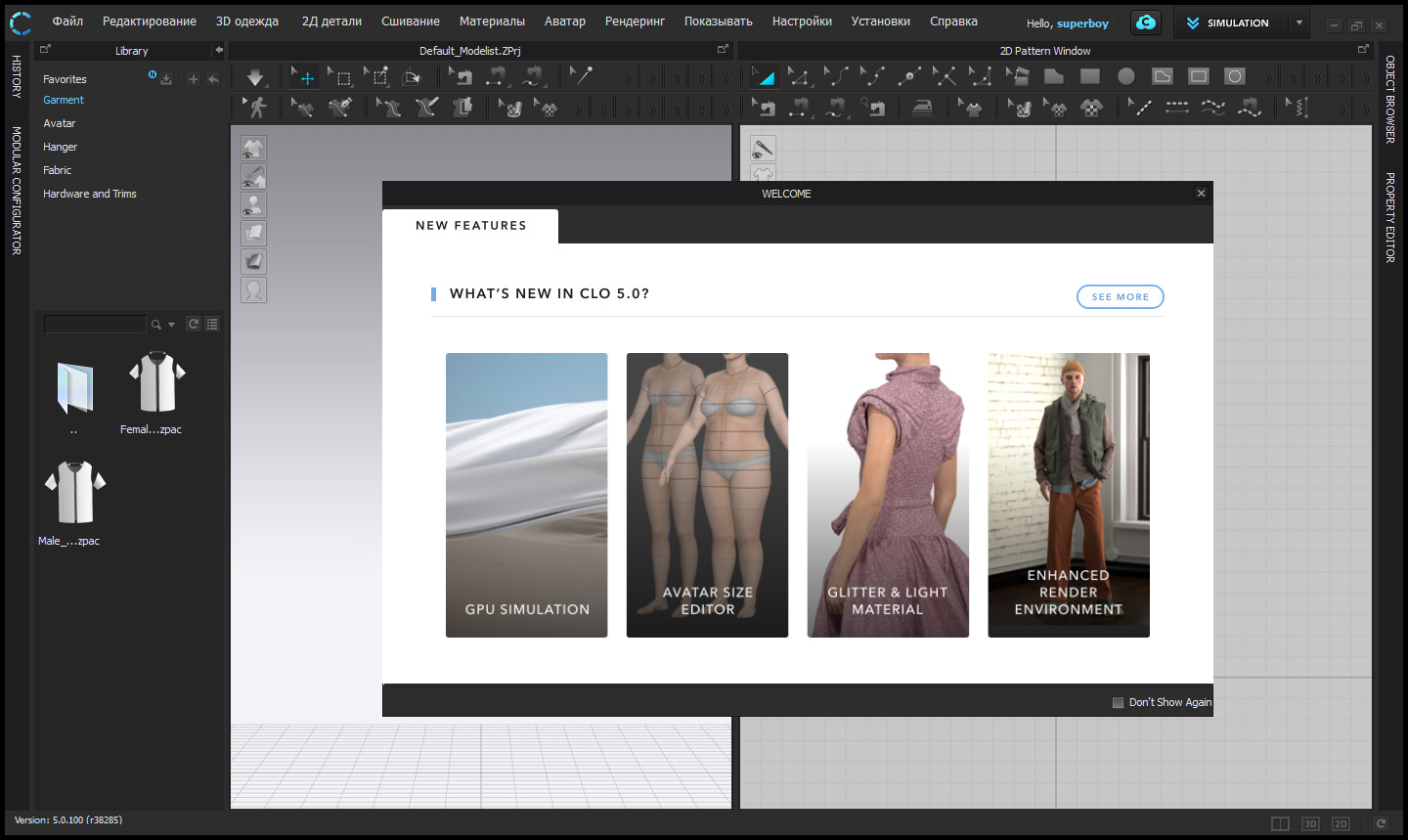Image resolution: width=1408 pixels, height=840 pixels.
Task: Add to library with the plus icon
Action: [193, 79]
